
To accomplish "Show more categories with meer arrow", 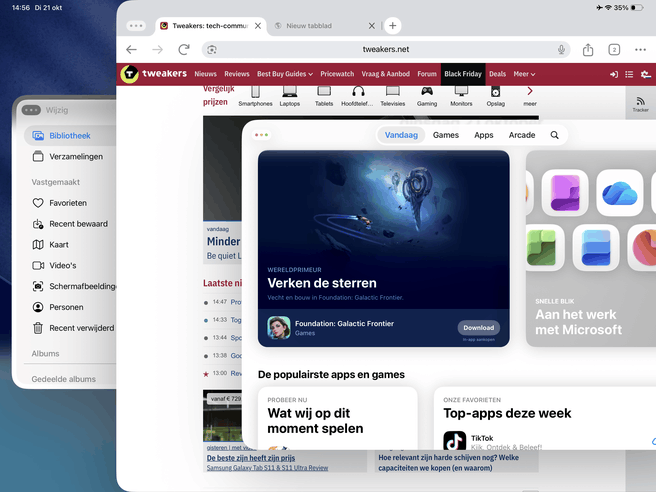I will click(x=530, y=95).
